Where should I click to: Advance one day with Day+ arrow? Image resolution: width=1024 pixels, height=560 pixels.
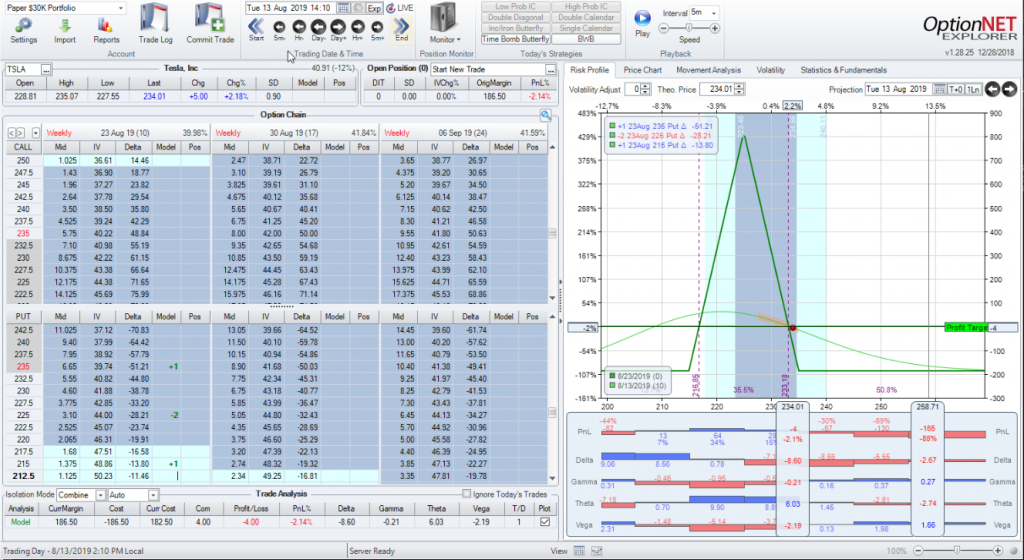coord(338,27)
